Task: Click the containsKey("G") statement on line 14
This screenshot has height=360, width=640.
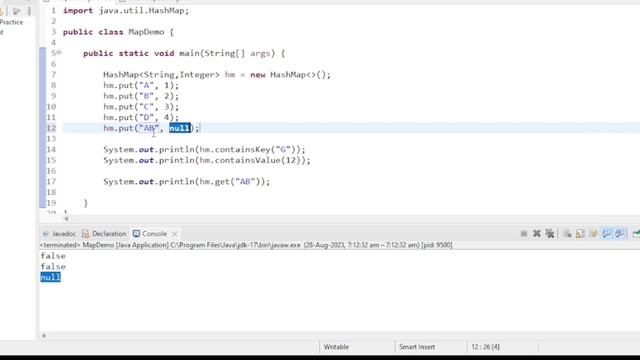Action: point(204,149)
